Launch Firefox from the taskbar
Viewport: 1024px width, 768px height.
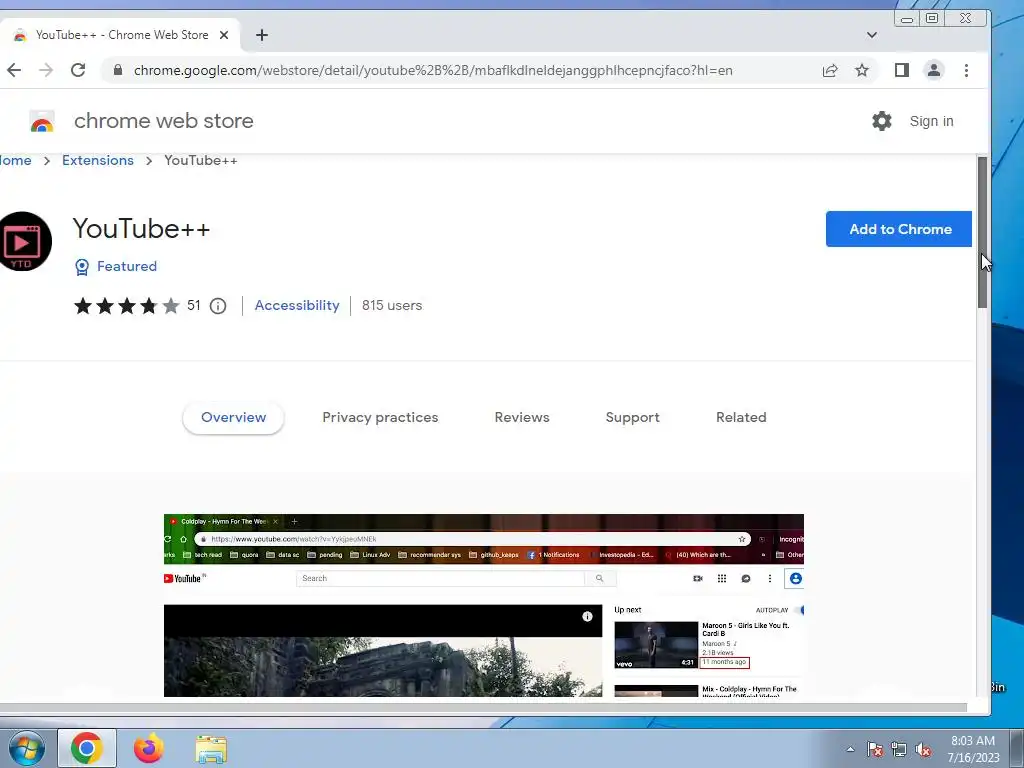click(149, 748)
